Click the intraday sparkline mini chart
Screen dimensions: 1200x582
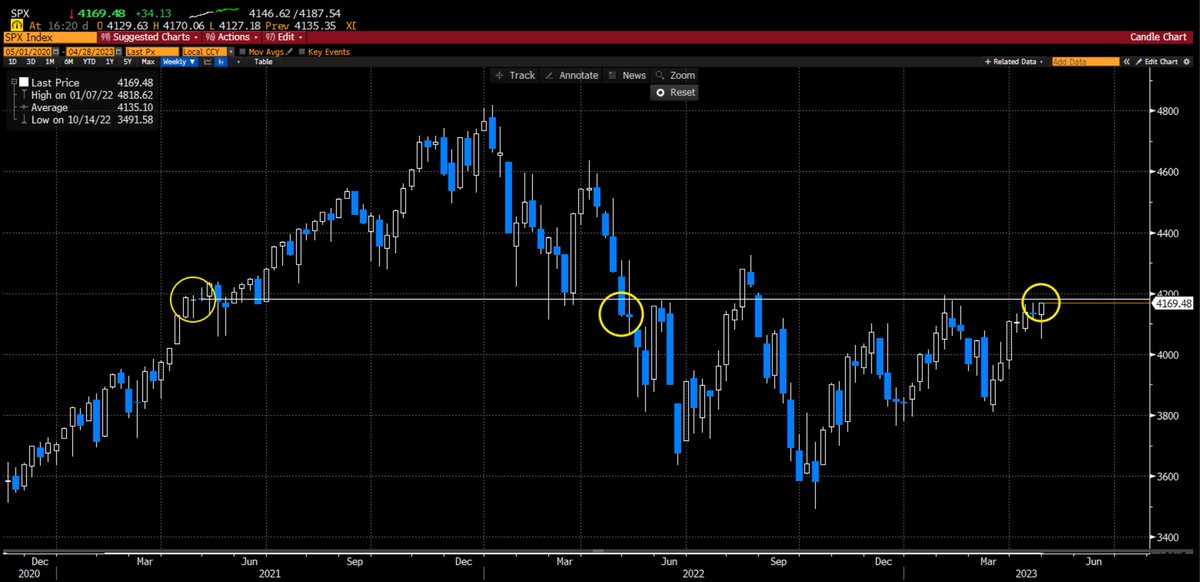tap(214, 13)
